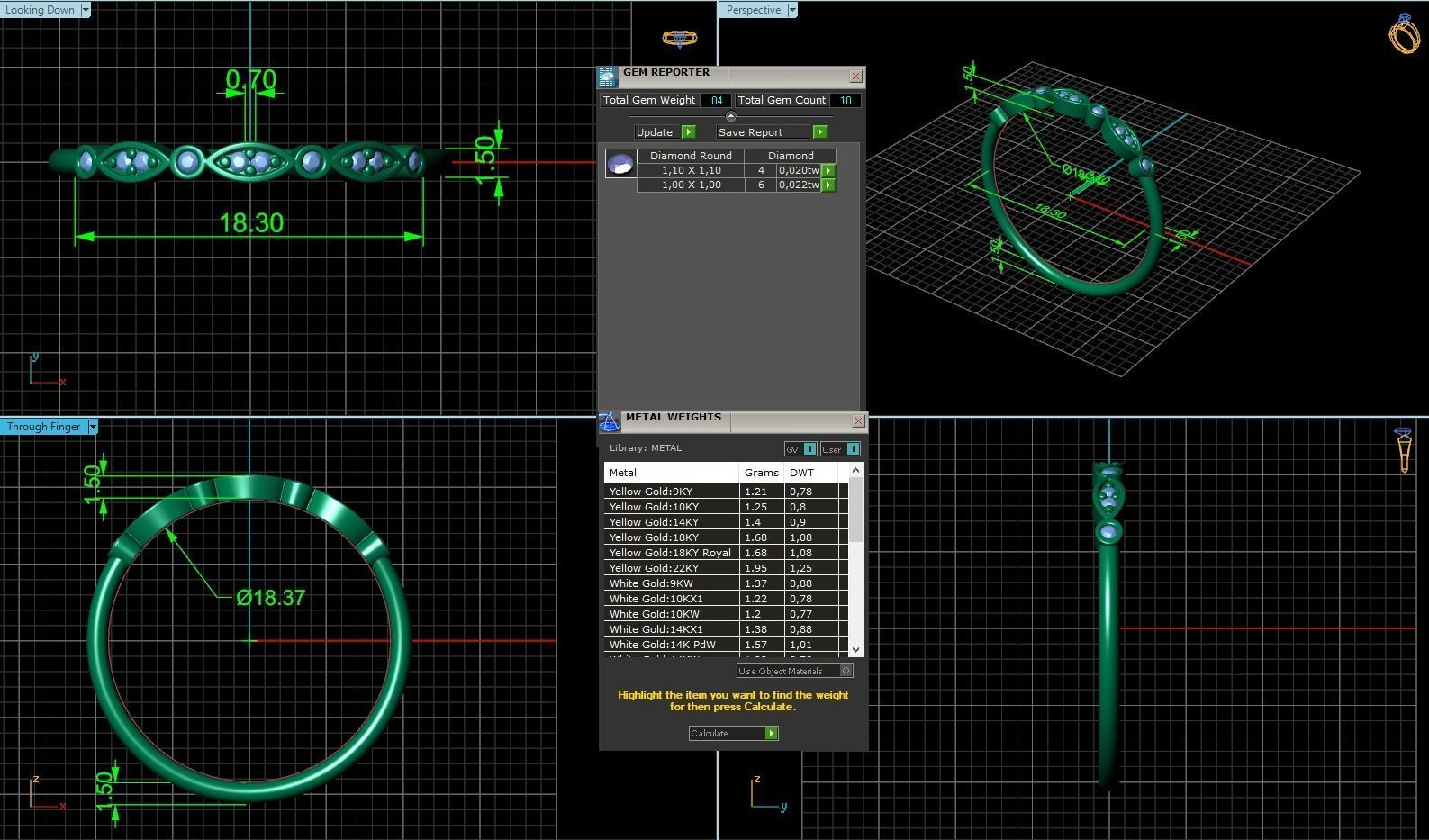
Task: Open the Through Finger viewport dropdown arrow
Action: pos(92,427)
